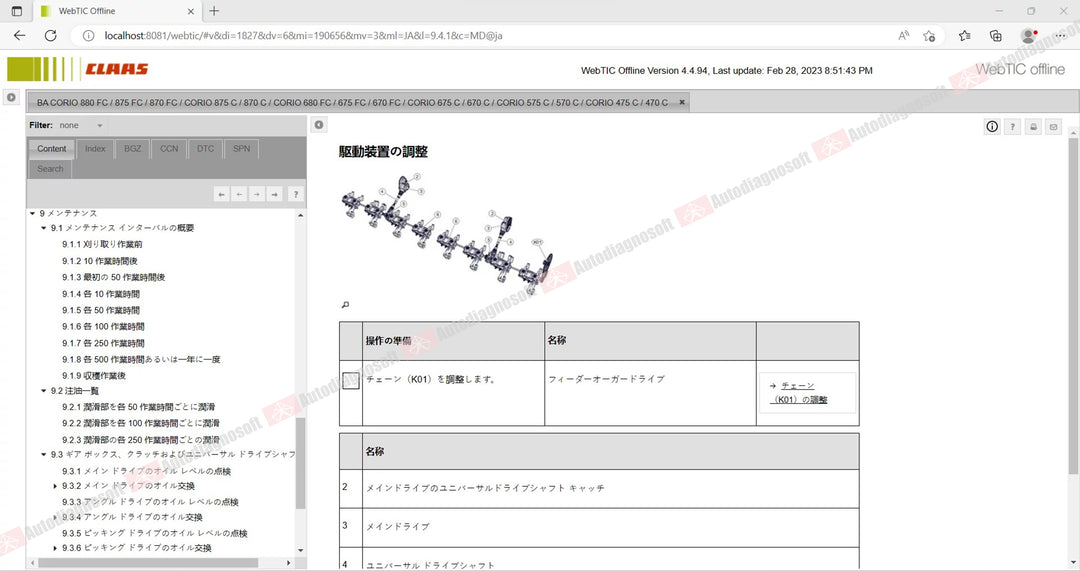Open help question-mark icon at top right
This screenshot has height=571, width=1080.
coord(1012,127)
